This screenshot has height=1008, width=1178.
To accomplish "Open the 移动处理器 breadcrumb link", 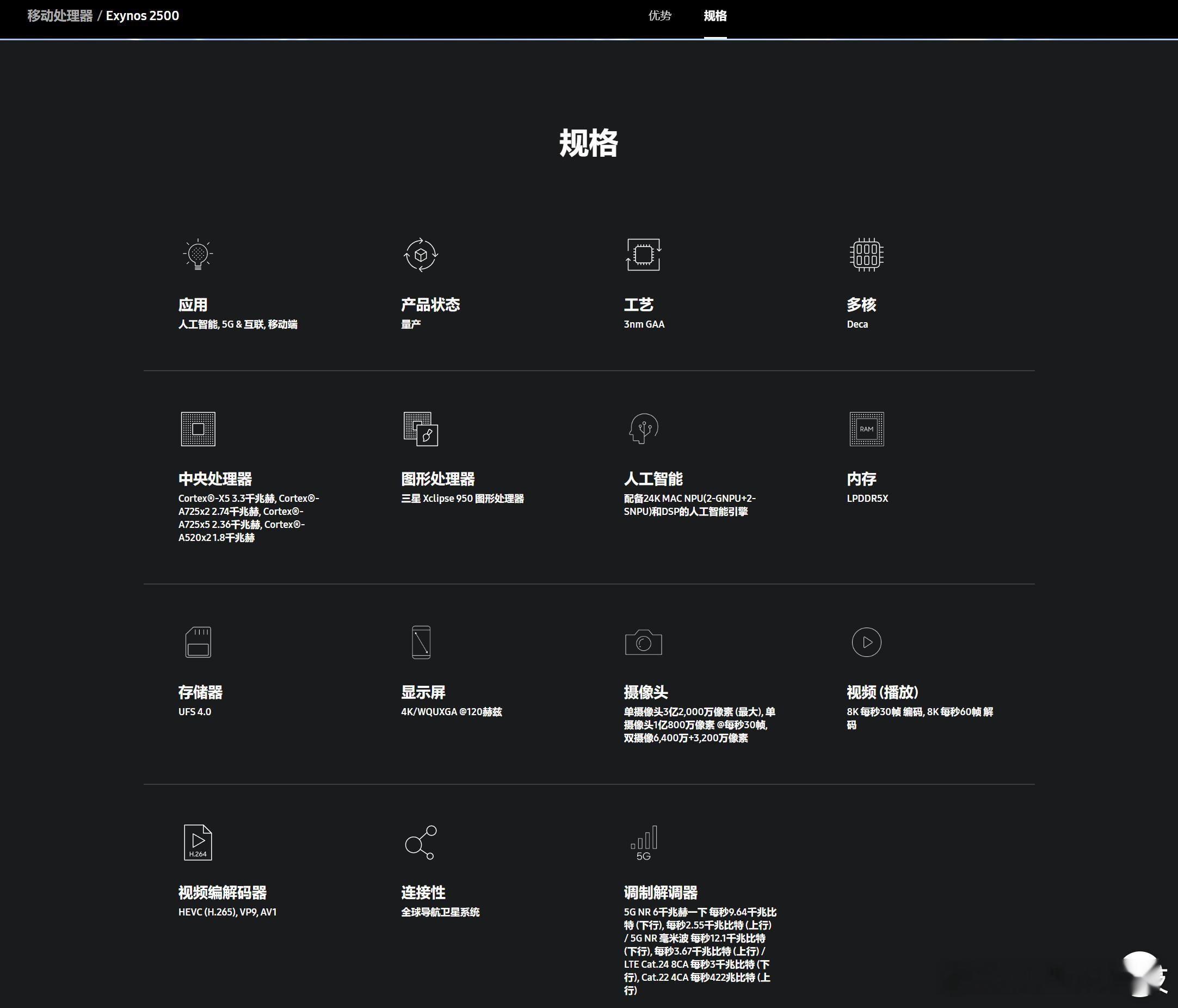I will [60, 16].
